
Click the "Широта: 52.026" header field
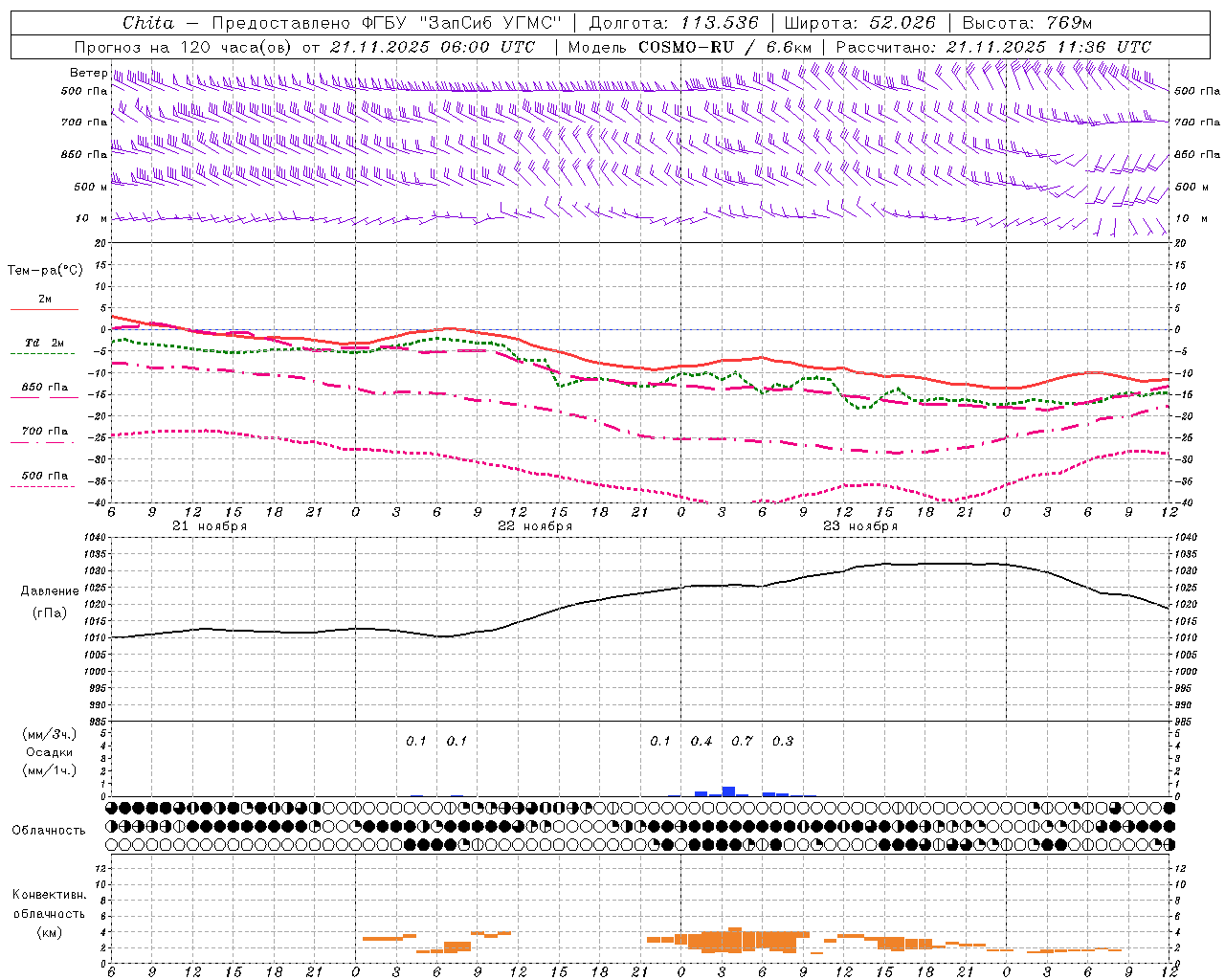859,23
